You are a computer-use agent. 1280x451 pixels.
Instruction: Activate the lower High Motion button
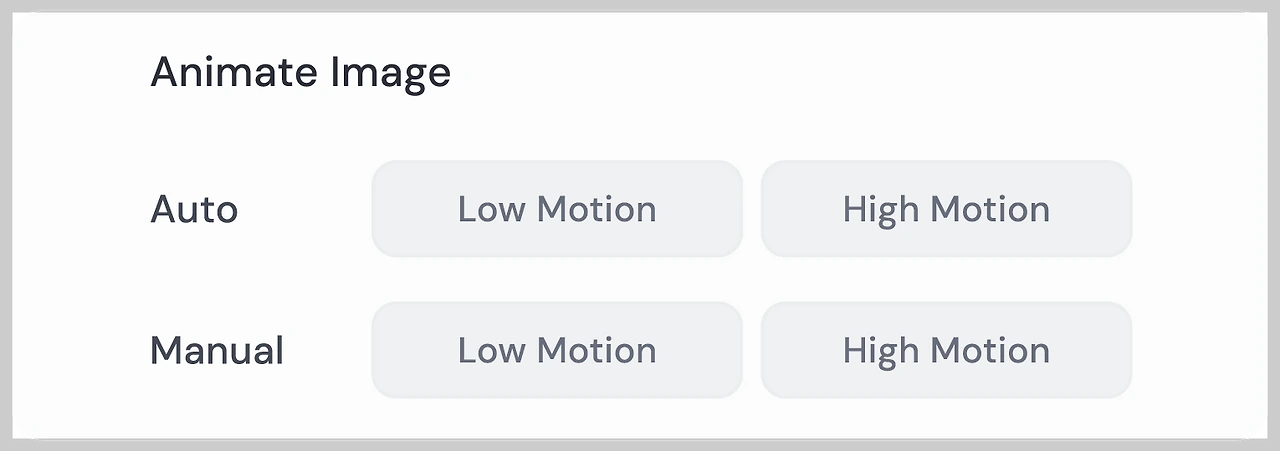click(946, 350)
